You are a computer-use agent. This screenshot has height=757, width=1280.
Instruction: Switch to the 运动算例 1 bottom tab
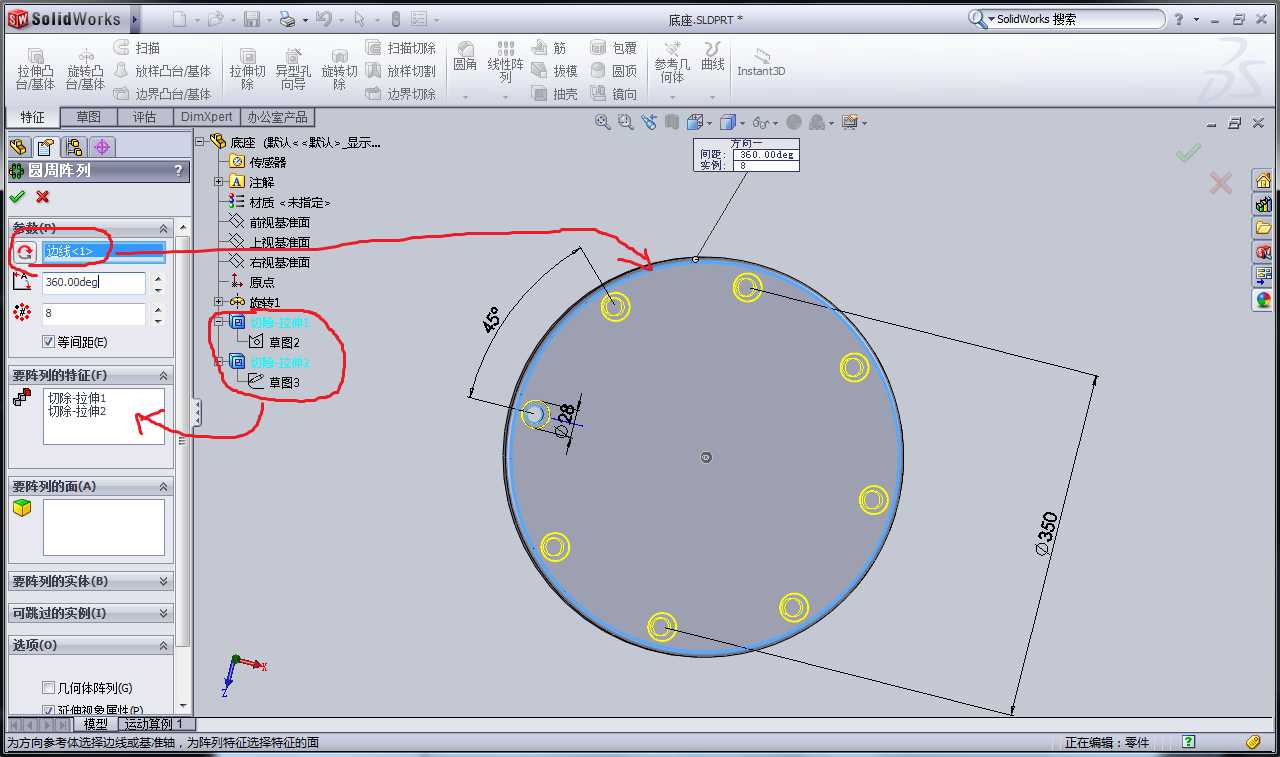158,724
